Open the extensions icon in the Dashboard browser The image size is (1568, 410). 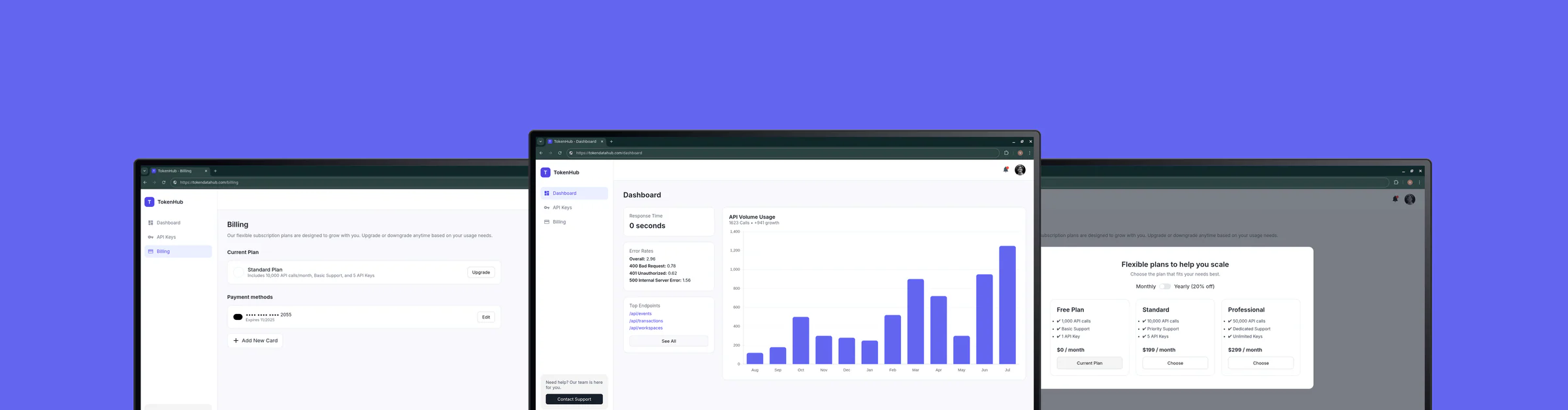click(1006, 153)
